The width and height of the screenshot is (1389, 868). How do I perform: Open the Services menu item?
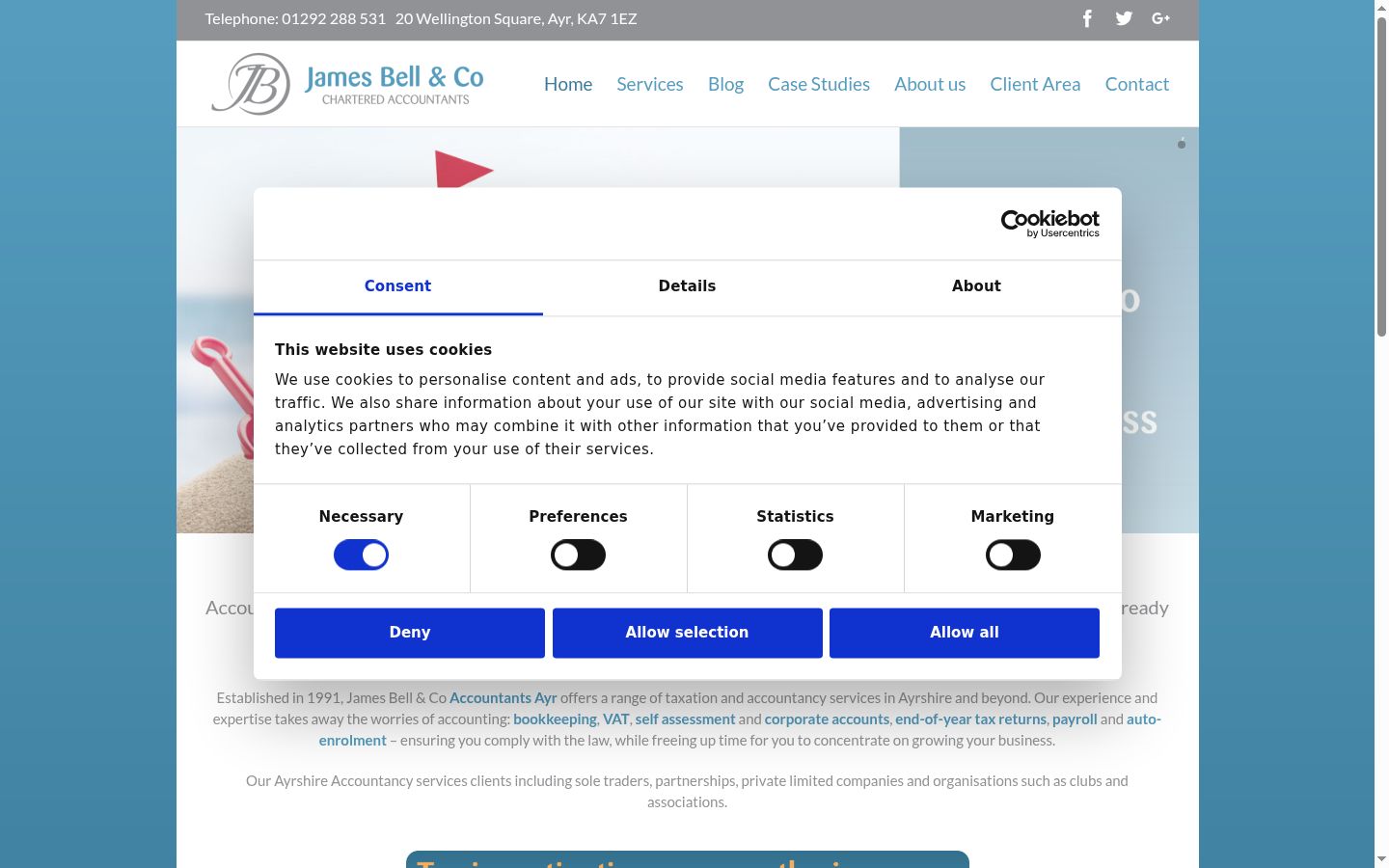click(x=650, y=84)
